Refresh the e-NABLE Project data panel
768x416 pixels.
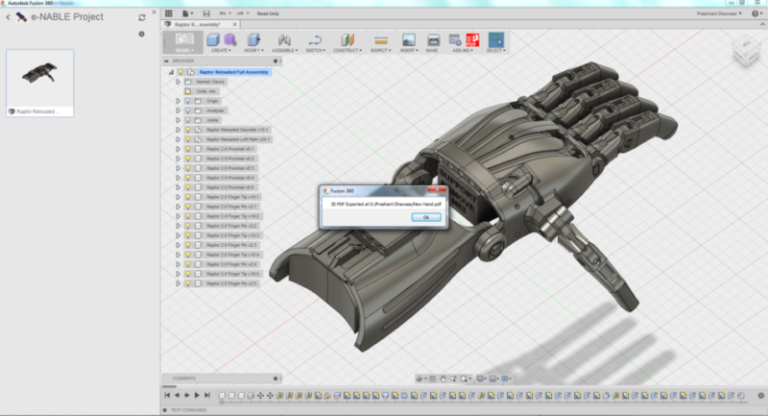click(x=142, y=18)
